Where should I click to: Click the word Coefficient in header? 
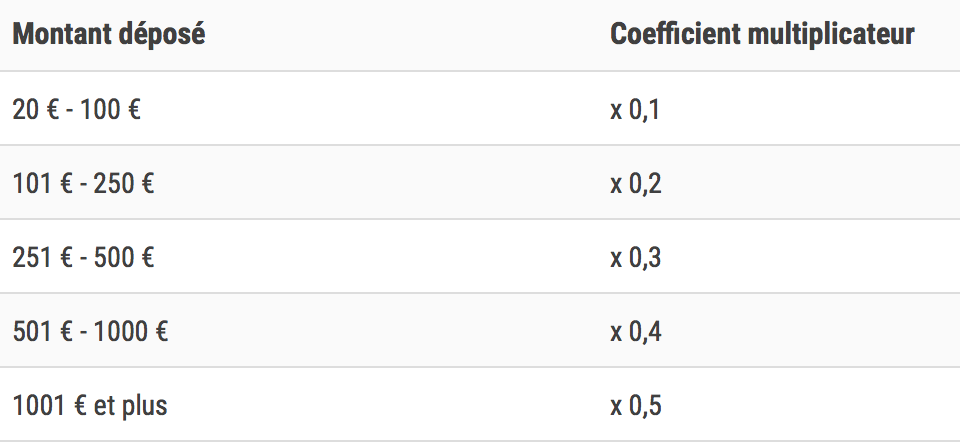pyautogui.click(x=675, y=34)
